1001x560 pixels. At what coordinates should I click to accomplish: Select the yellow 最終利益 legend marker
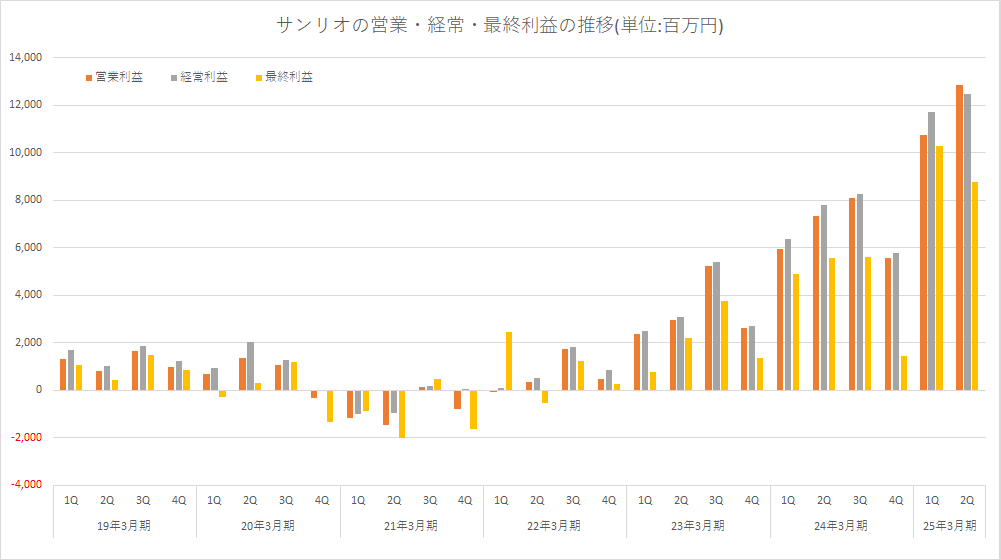pyautogui.click(x=259, y=77)
